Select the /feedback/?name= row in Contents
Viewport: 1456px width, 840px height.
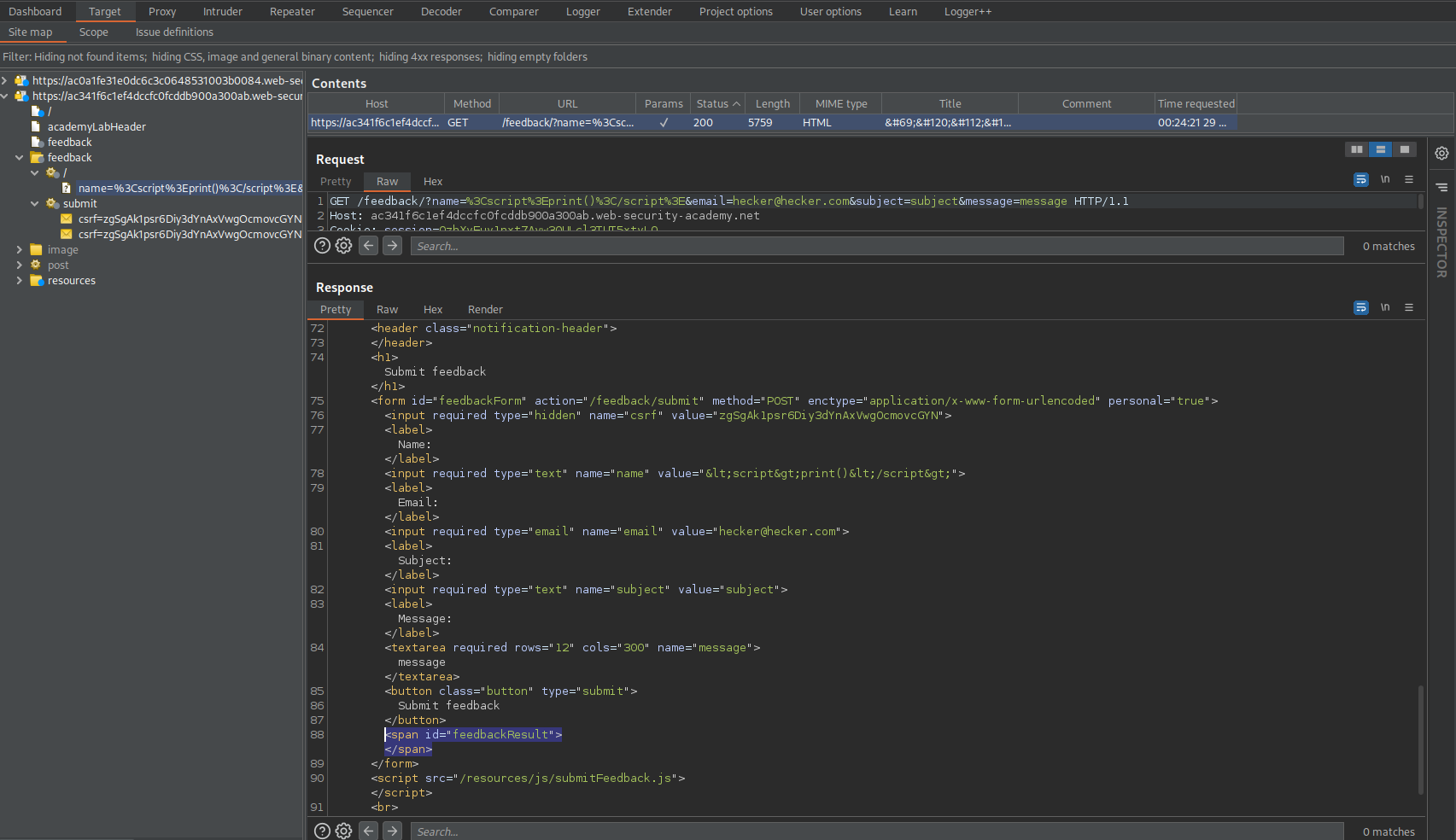(772, 123)
